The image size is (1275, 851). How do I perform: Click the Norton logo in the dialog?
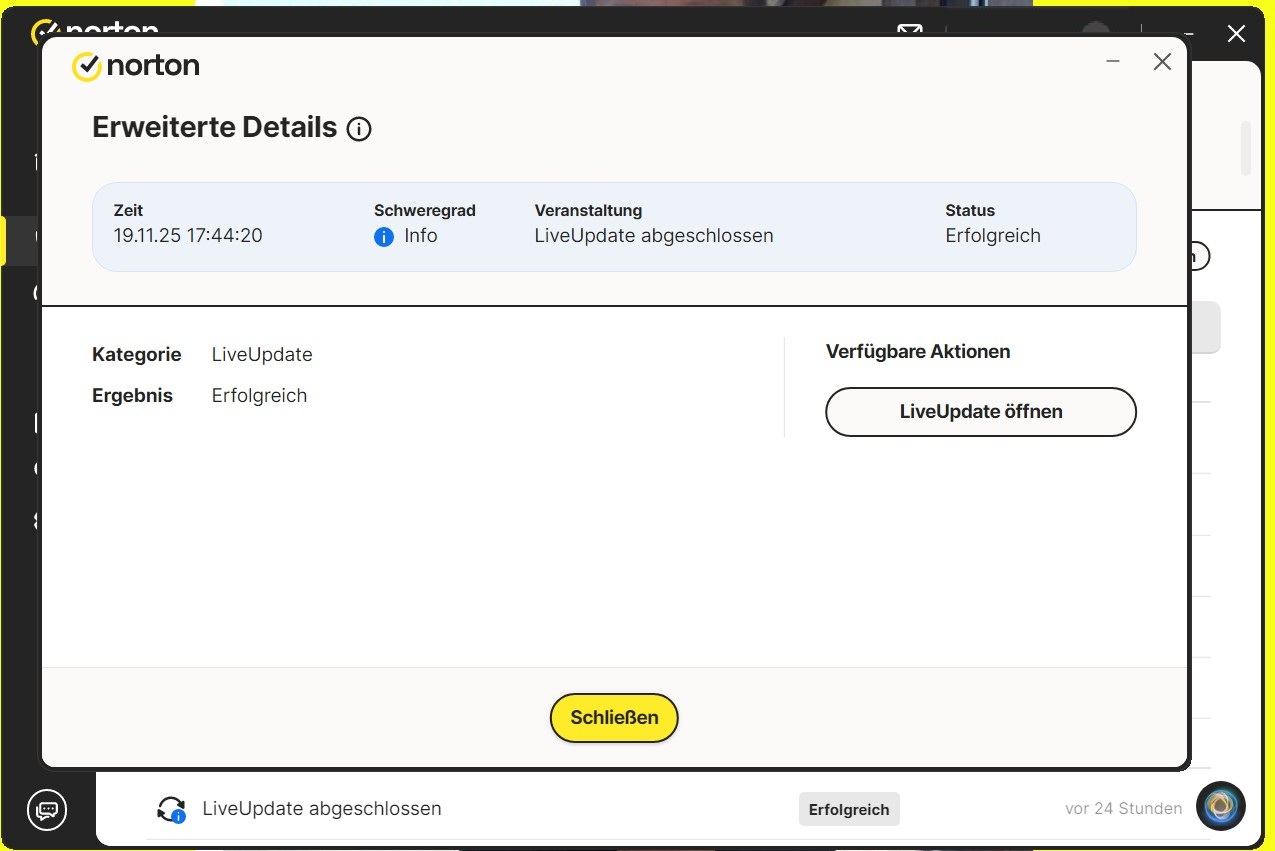tap(136, 66)
